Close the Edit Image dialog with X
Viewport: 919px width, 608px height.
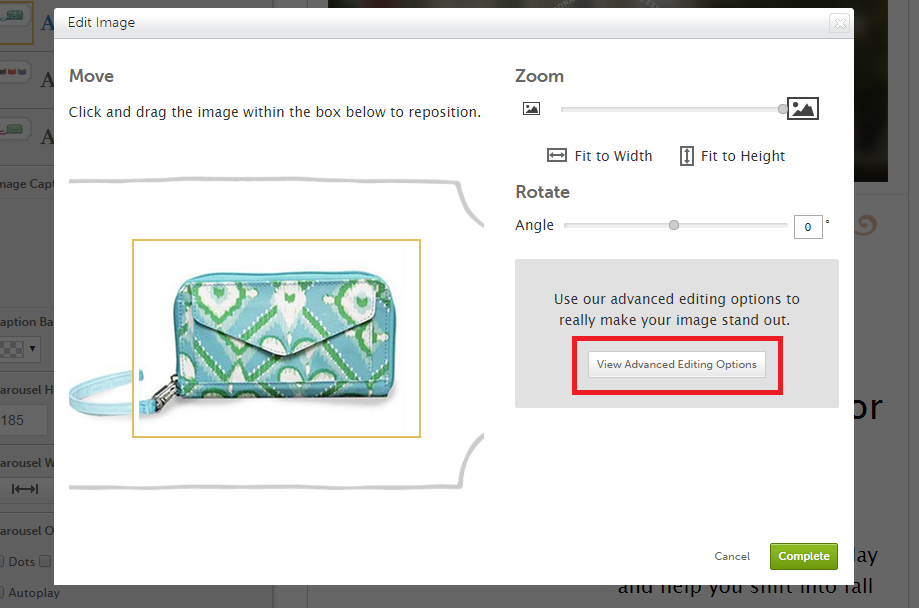(839, 23)
